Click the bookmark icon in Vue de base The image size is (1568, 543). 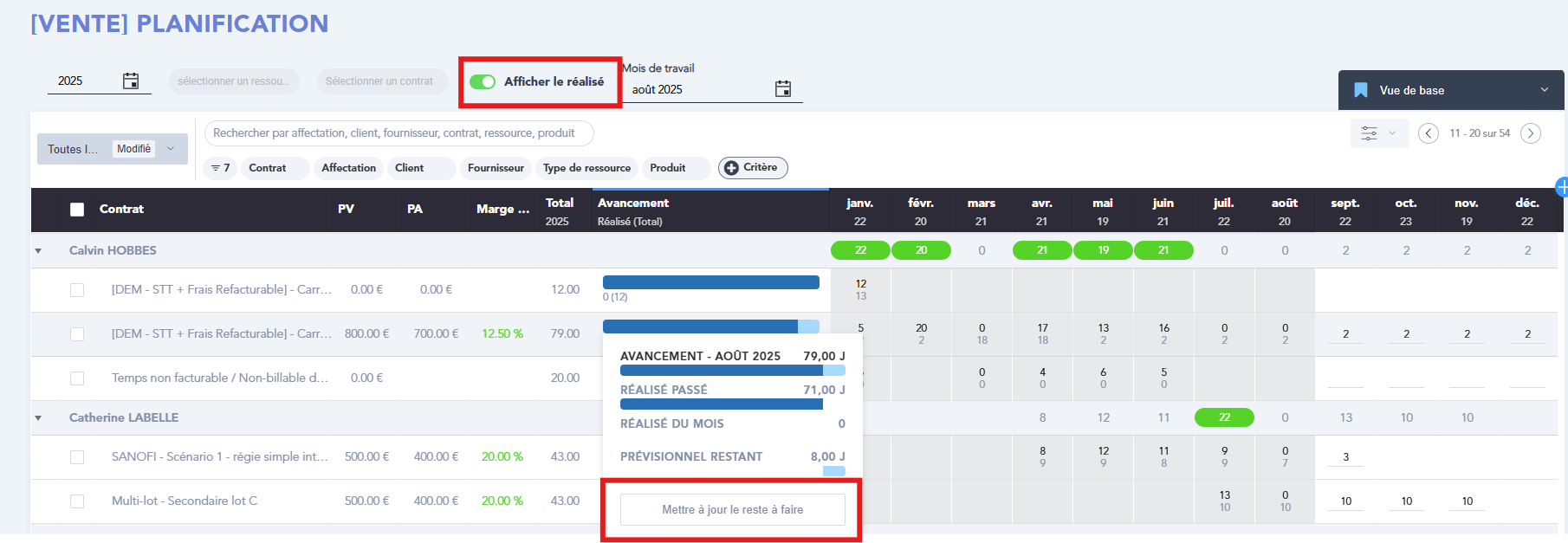point(1361,90)
